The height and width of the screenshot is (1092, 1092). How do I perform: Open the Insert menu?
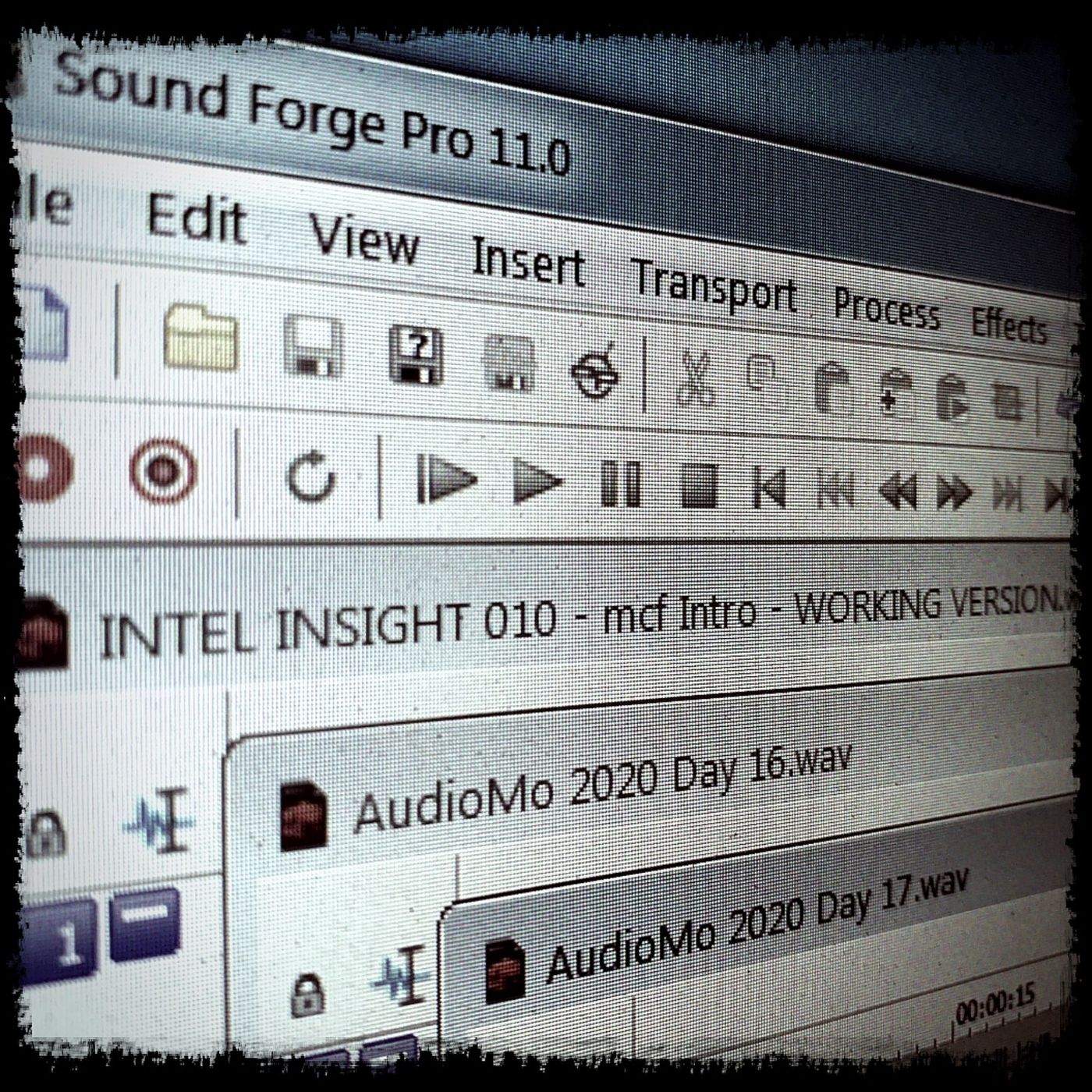528,261
